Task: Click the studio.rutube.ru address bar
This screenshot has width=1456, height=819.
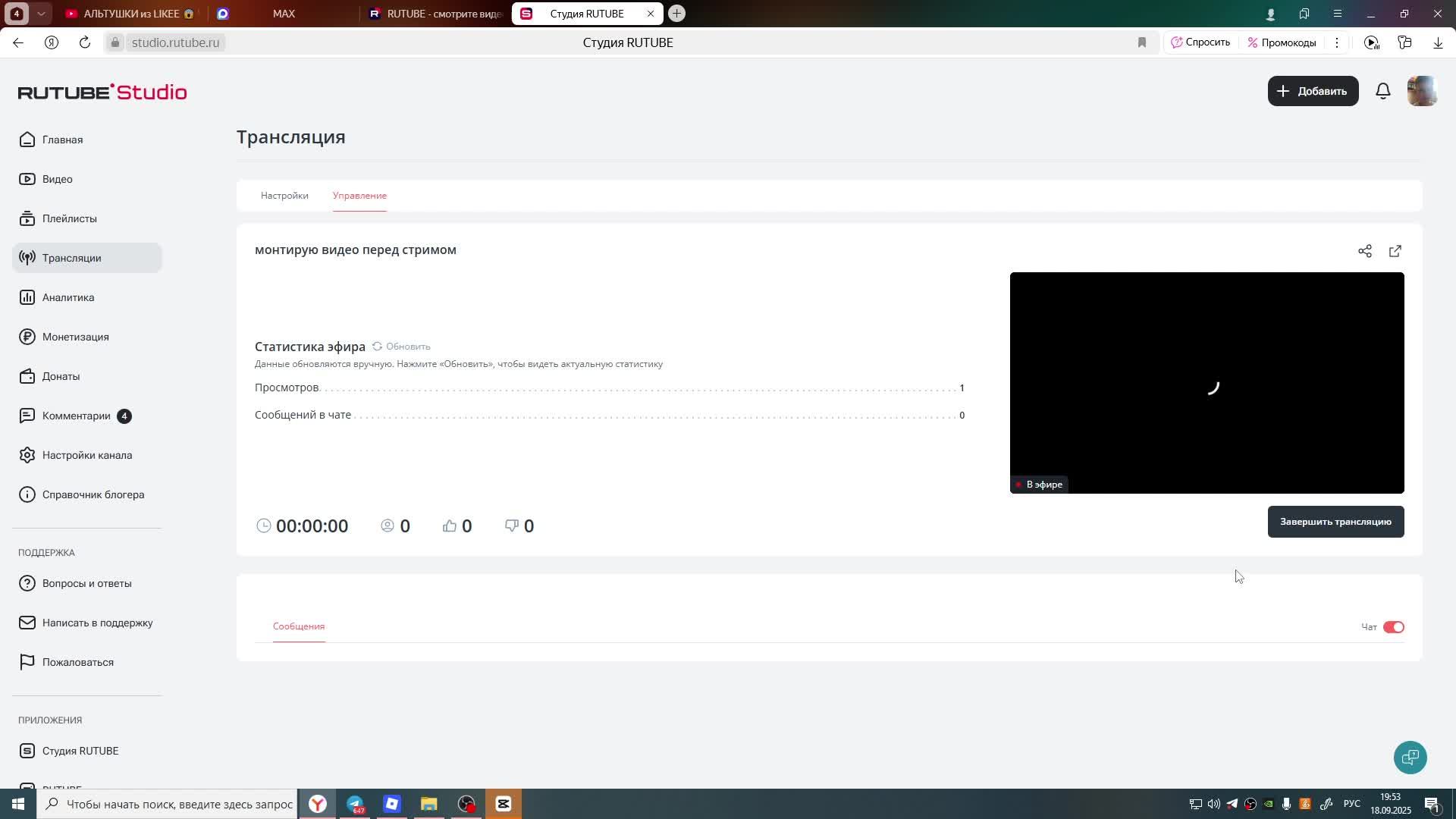Action: point(175,42)
